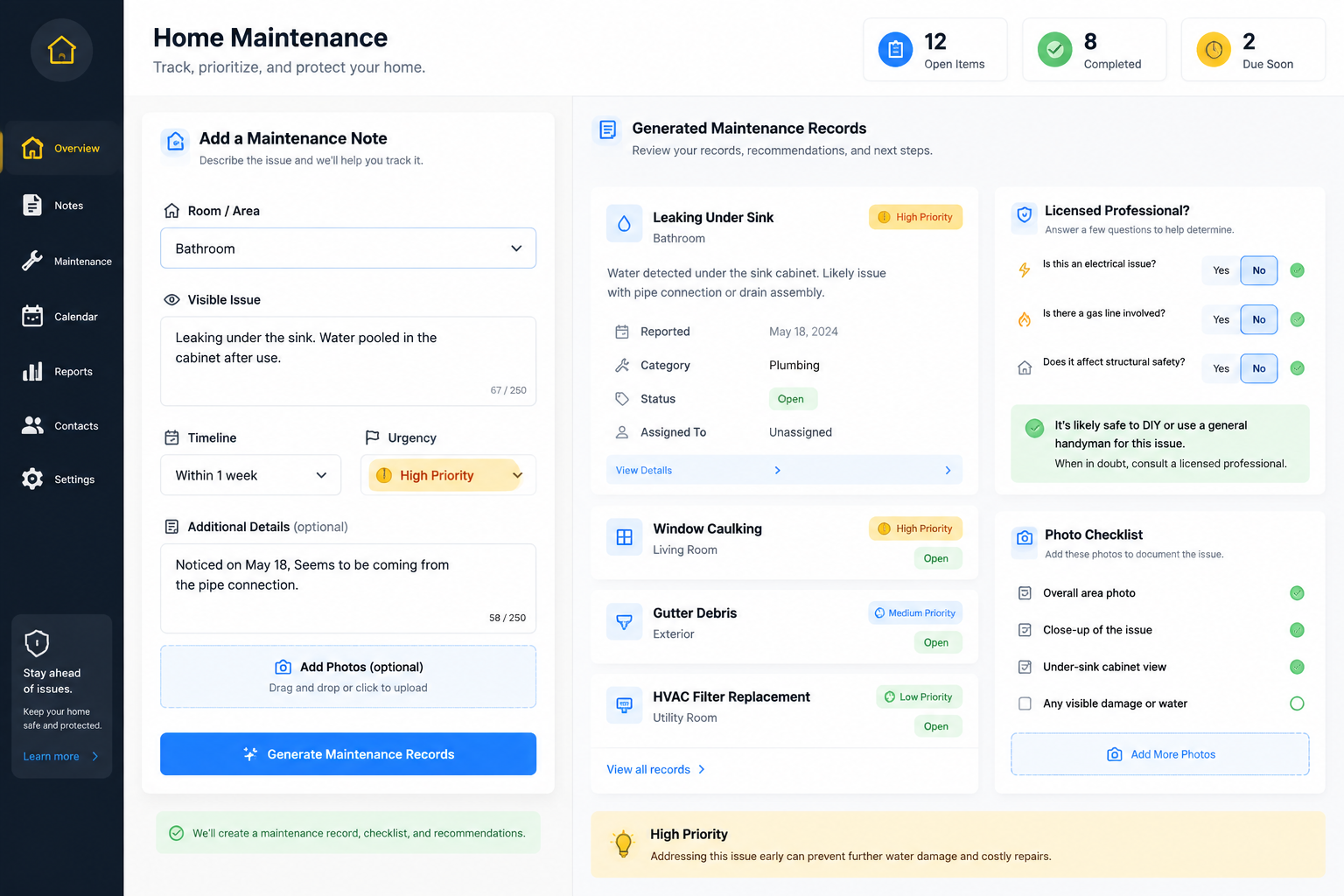Click the shield icon beside Licensed Professional

(1024, 215)
